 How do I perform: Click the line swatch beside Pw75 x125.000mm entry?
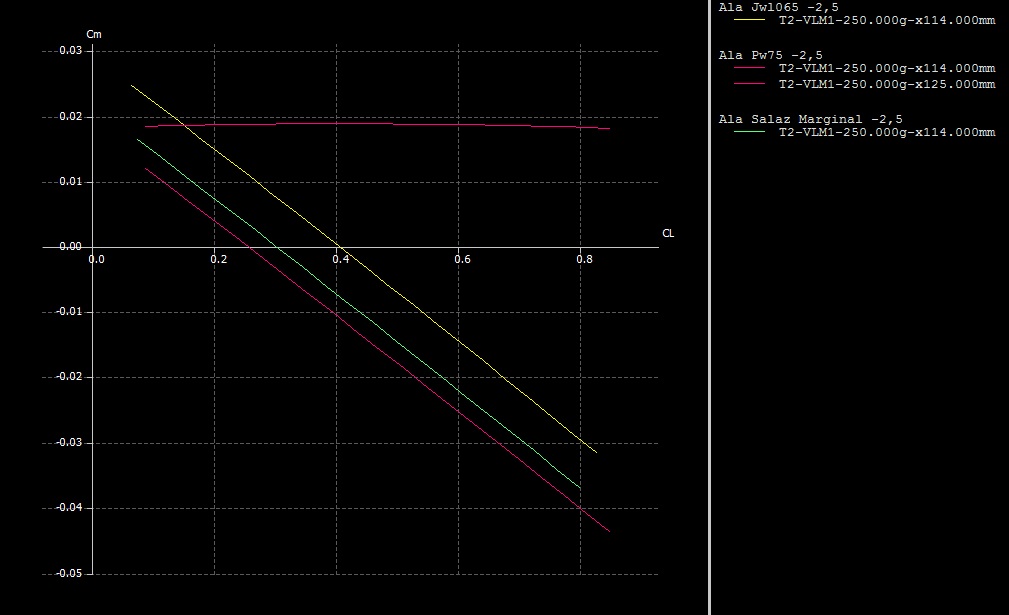click(x=749, y=84)
